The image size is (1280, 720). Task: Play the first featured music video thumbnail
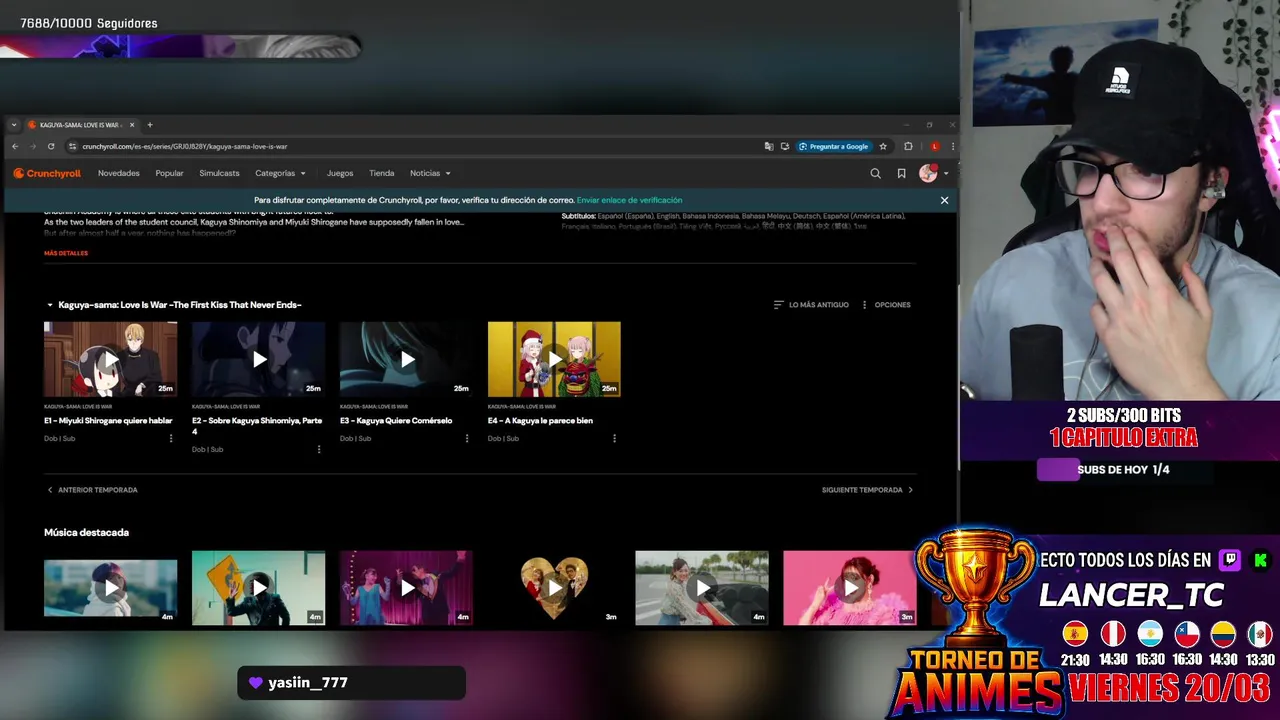[110, 588]
